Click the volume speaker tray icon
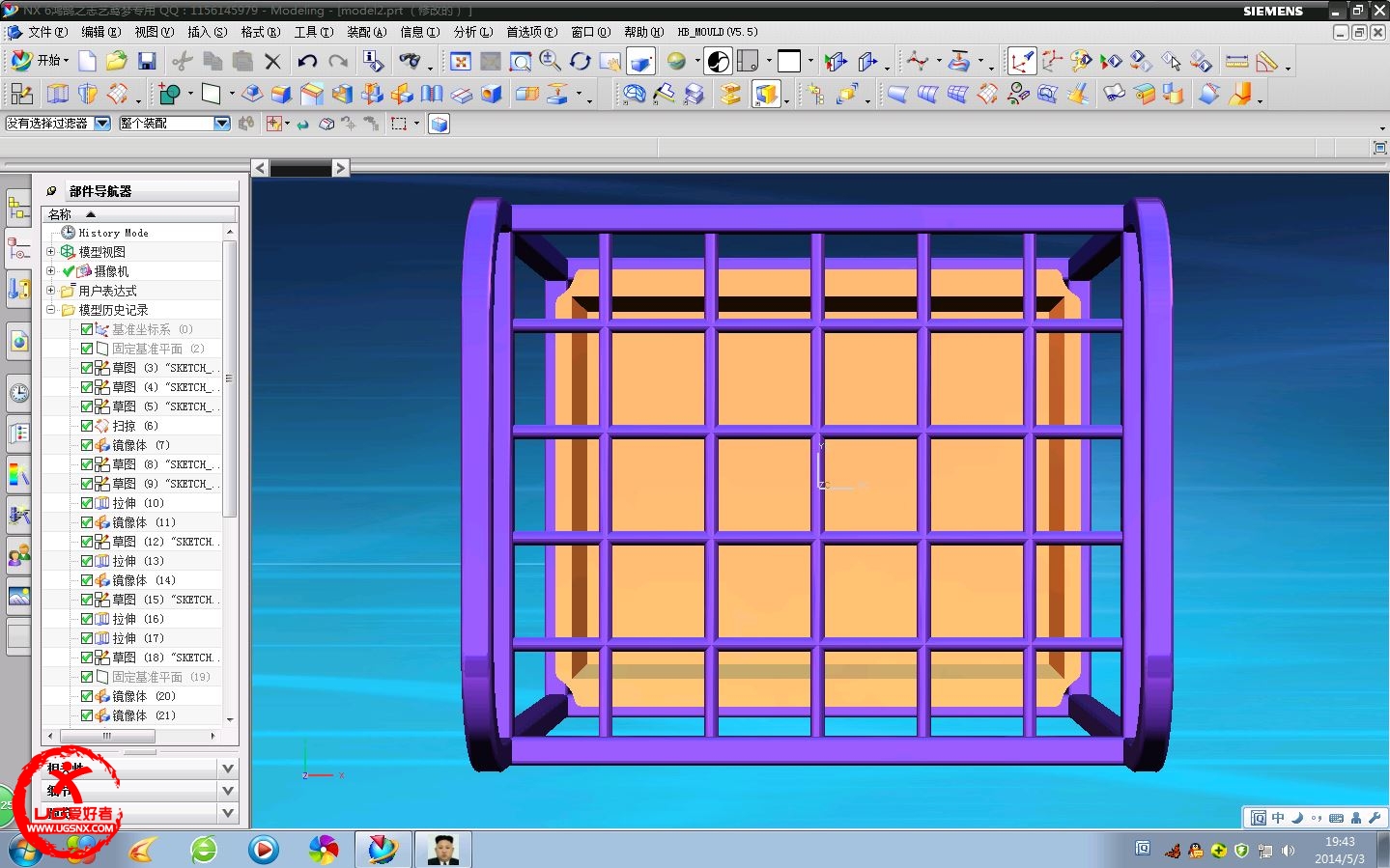Viewport: 1390px width, 868px height. point(1288,851)
